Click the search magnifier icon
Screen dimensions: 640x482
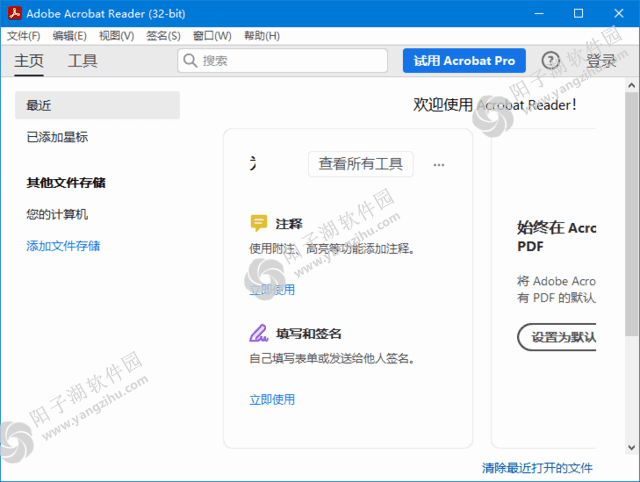[x=190, y=60]
